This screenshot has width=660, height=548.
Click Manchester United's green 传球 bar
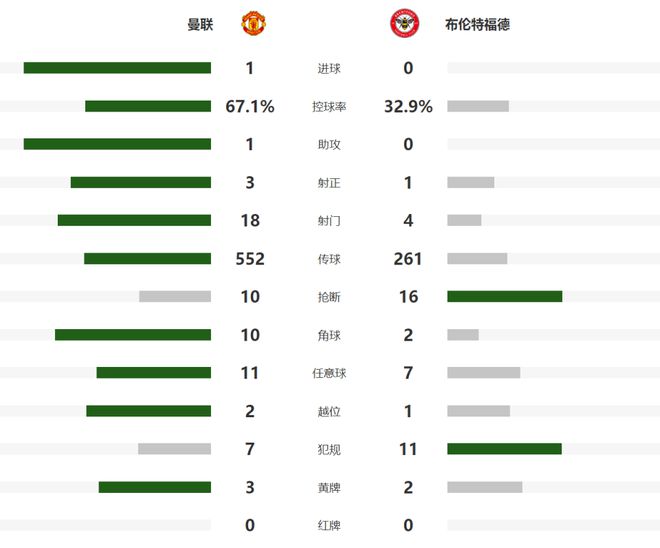click(147, 258)
